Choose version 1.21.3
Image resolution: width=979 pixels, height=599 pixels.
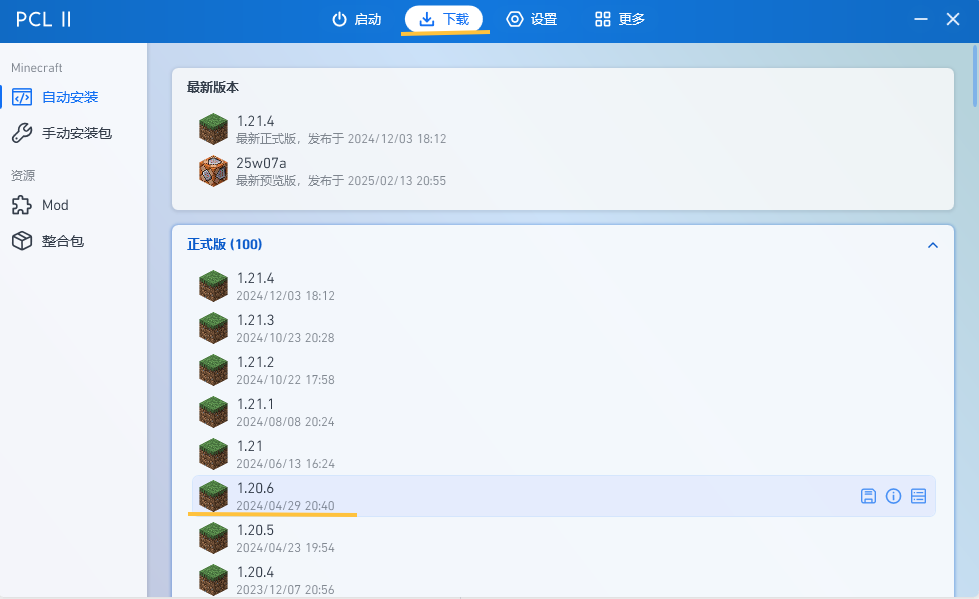[563, 328]
